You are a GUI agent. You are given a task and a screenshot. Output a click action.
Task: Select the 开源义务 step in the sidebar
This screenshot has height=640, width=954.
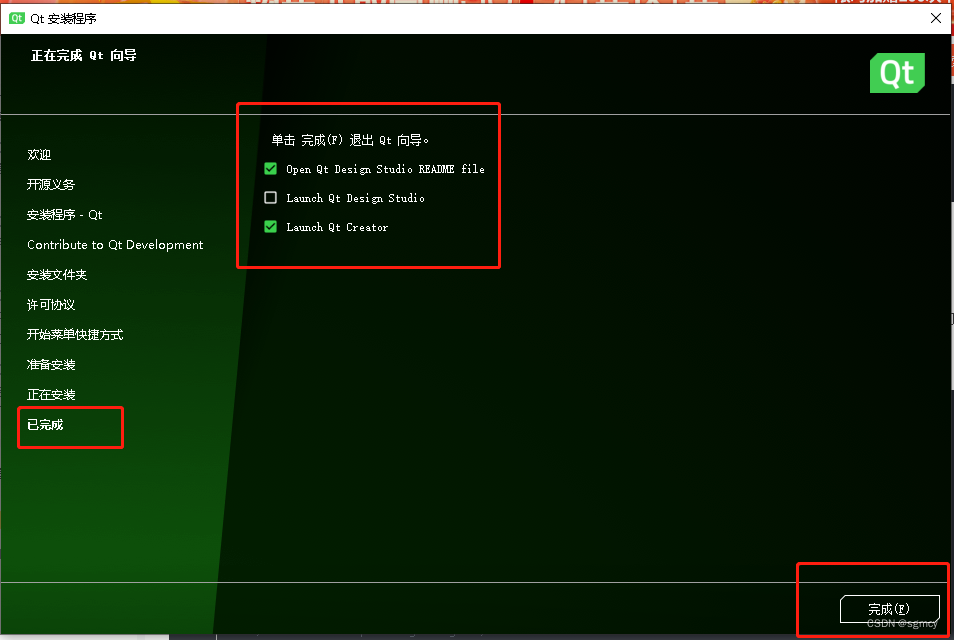coord(51,184)
